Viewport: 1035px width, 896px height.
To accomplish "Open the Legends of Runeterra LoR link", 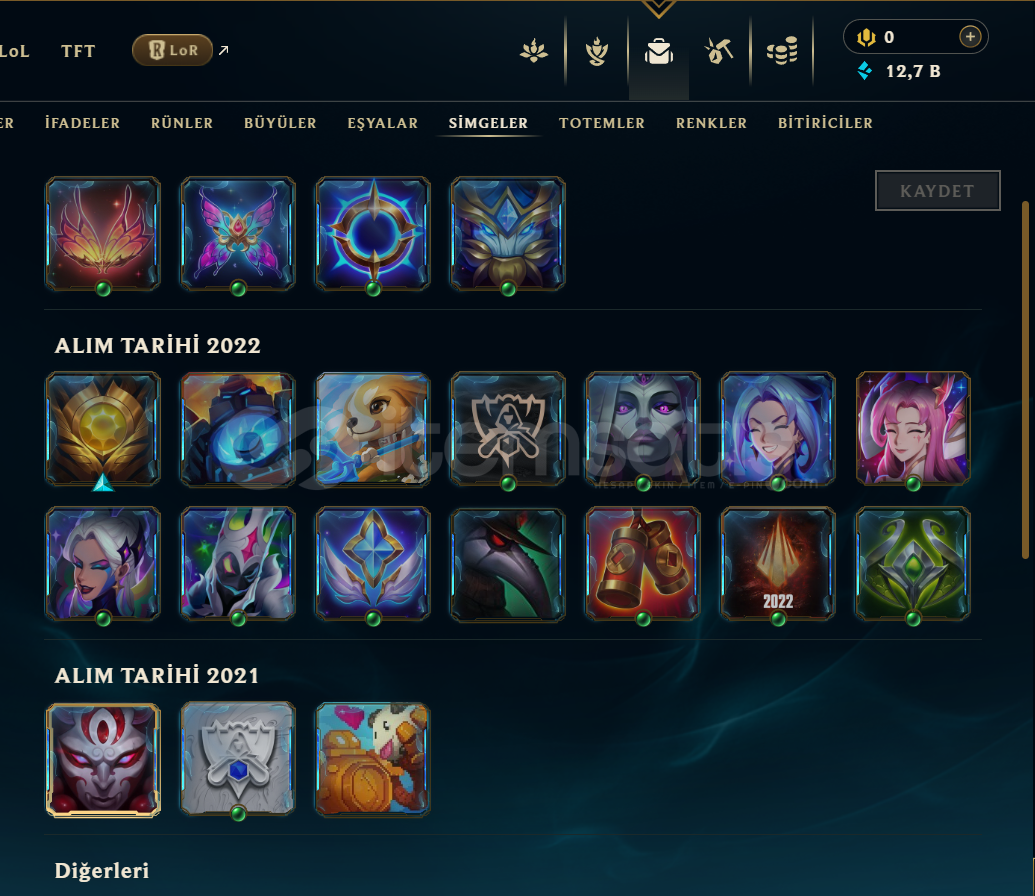I will pos(172,50).
